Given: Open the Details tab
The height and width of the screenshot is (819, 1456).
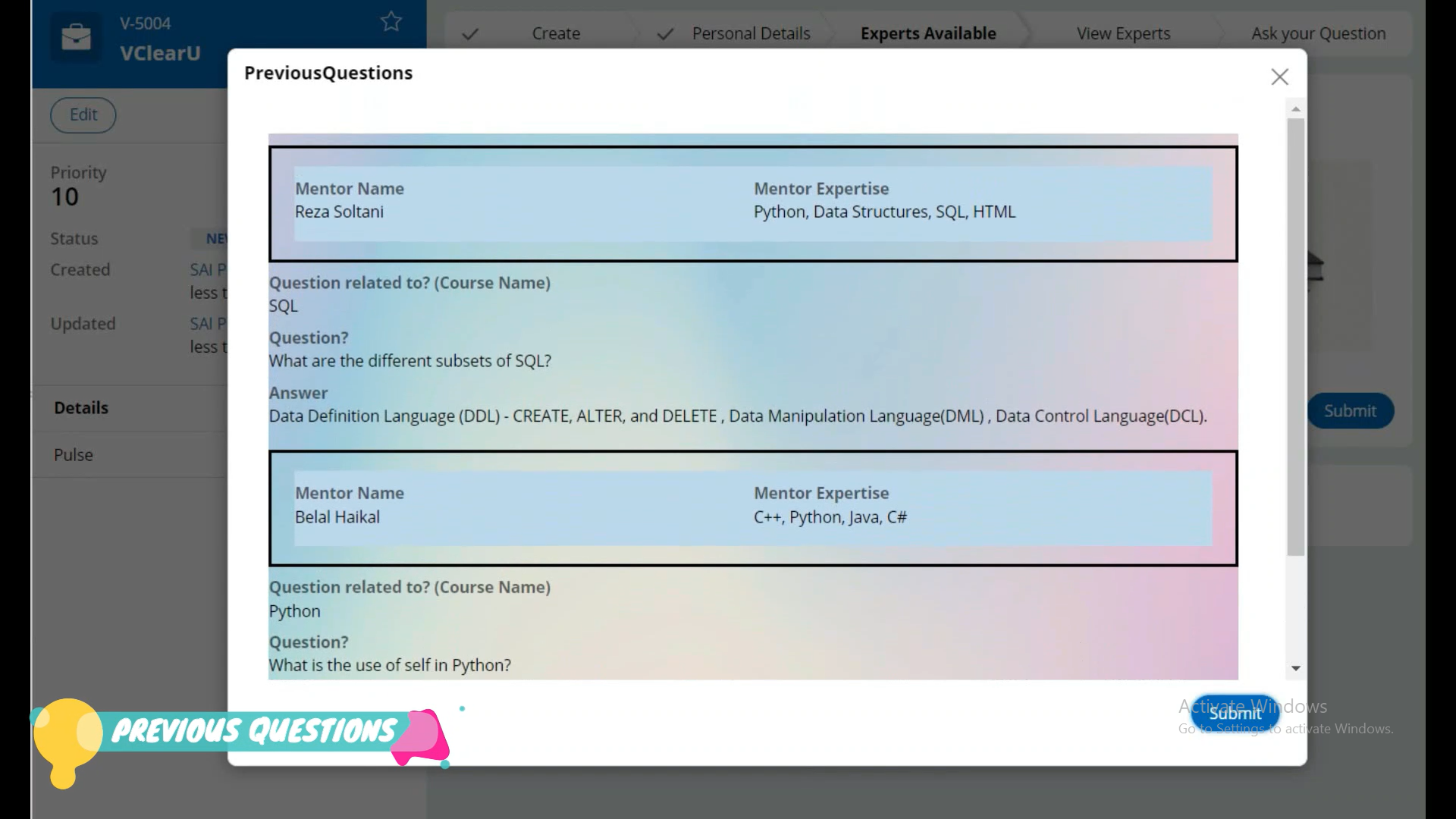Looking at the screenshot, I should (x=81, y=408).
